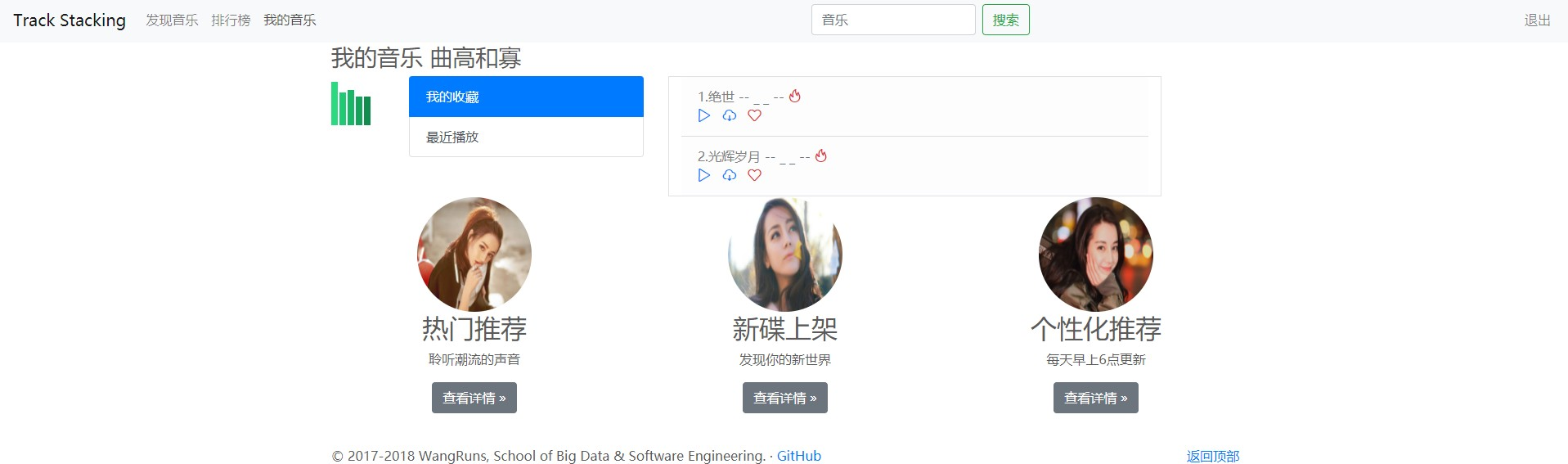Click the 热门推荐 heading
The width and height of the screenshot is (1568, 464).
click(x=474, y=329)
